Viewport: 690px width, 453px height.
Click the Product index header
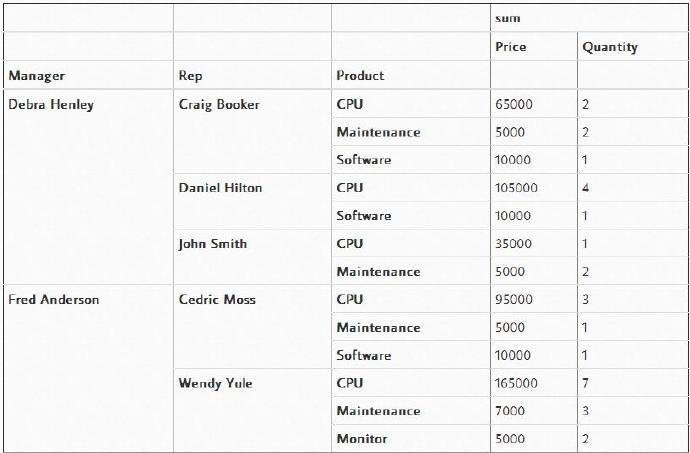[360, 75]
